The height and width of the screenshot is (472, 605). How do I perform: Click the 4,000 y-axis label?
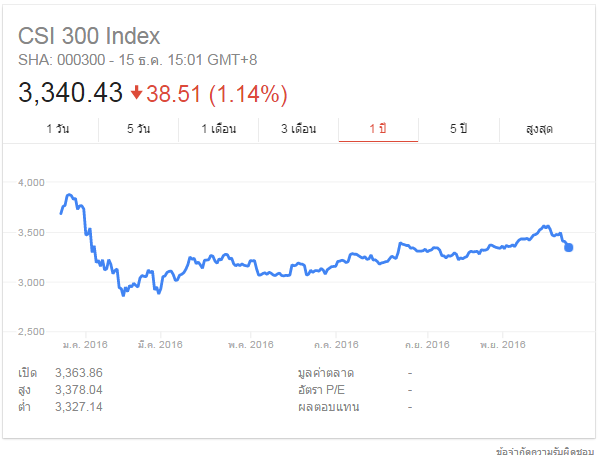tap(32, 183)
